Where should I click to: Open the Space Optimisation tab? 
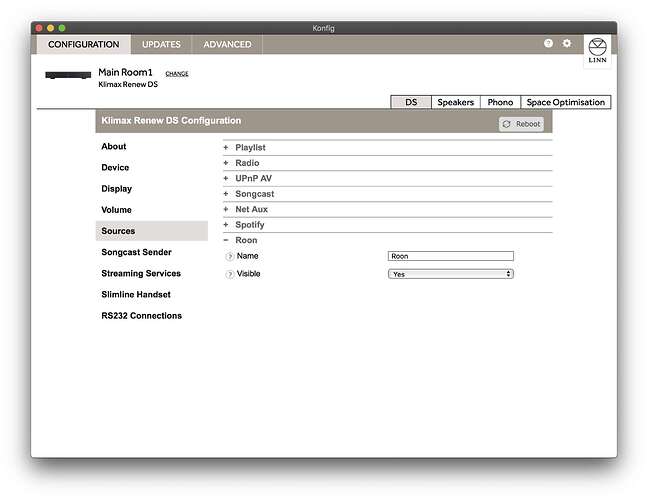click(565, 102)
